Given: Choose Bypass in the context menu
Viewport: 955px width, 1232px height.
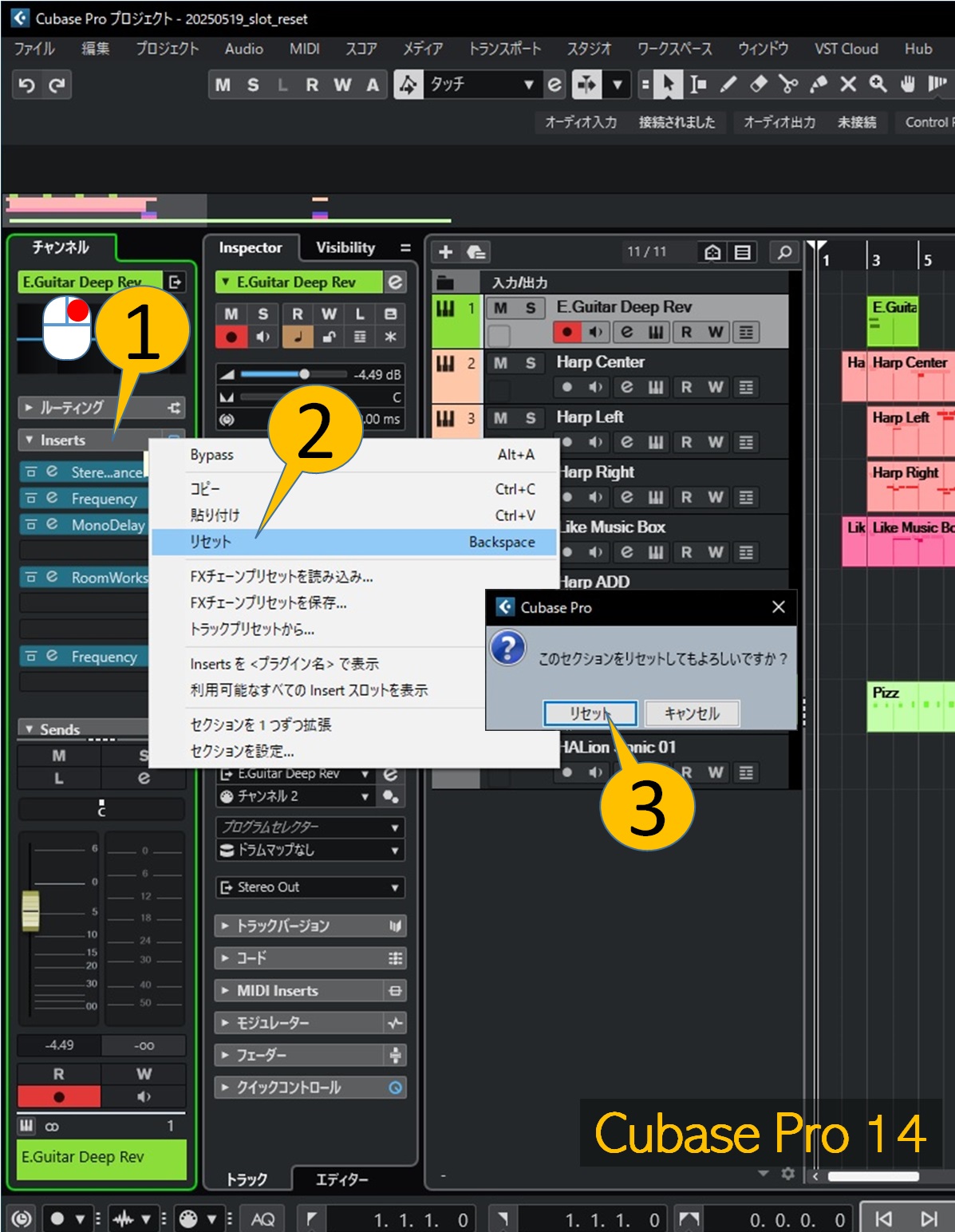Looking at the screenshot, I should coord(354,455).
